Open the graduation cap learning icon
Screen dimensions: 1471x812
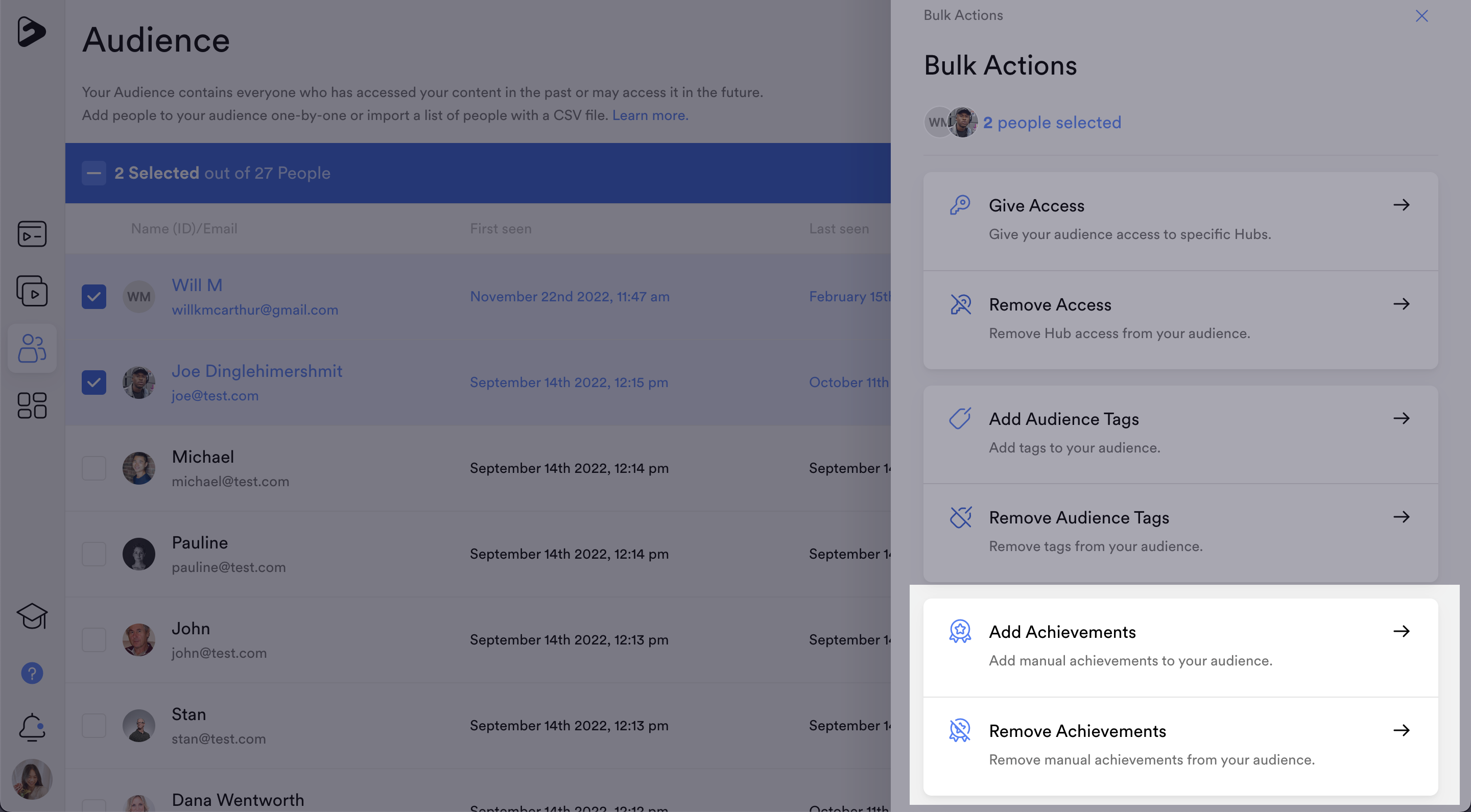tap(32, 616)
